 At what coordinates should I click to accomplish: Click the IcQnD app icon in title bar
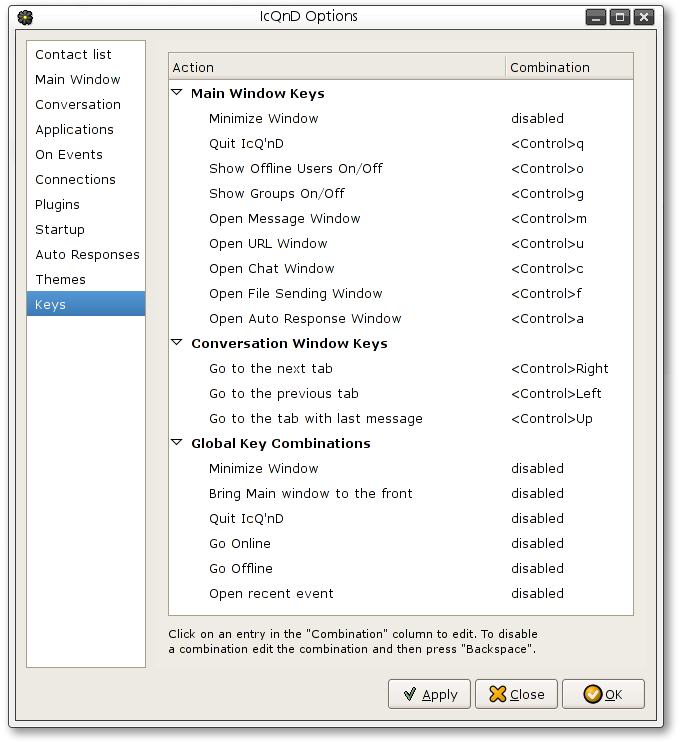pyautogui.click(x=26, y=17)
